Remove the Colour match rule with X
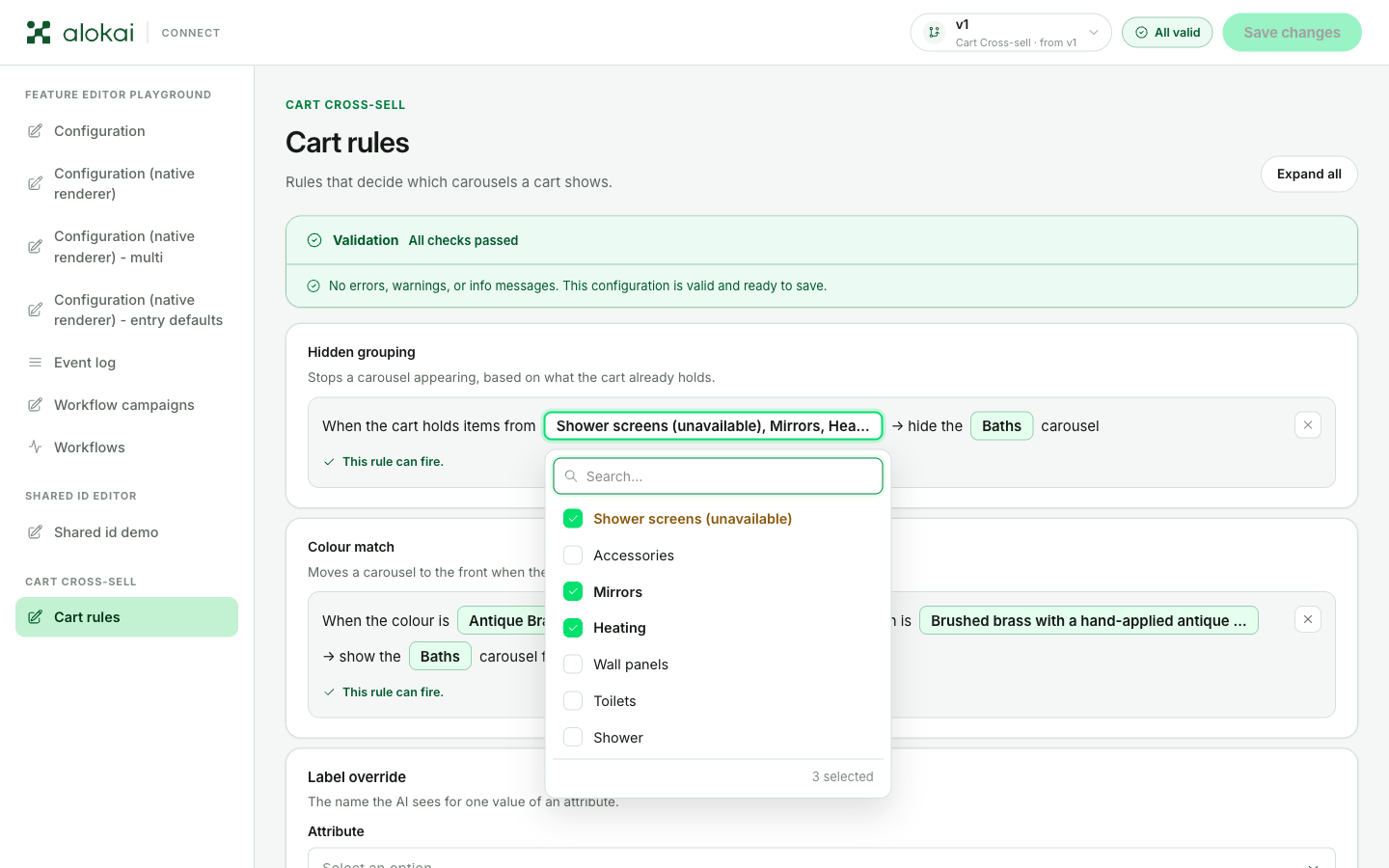This screenshot has width=1389, height=868. coord(1308,620)
